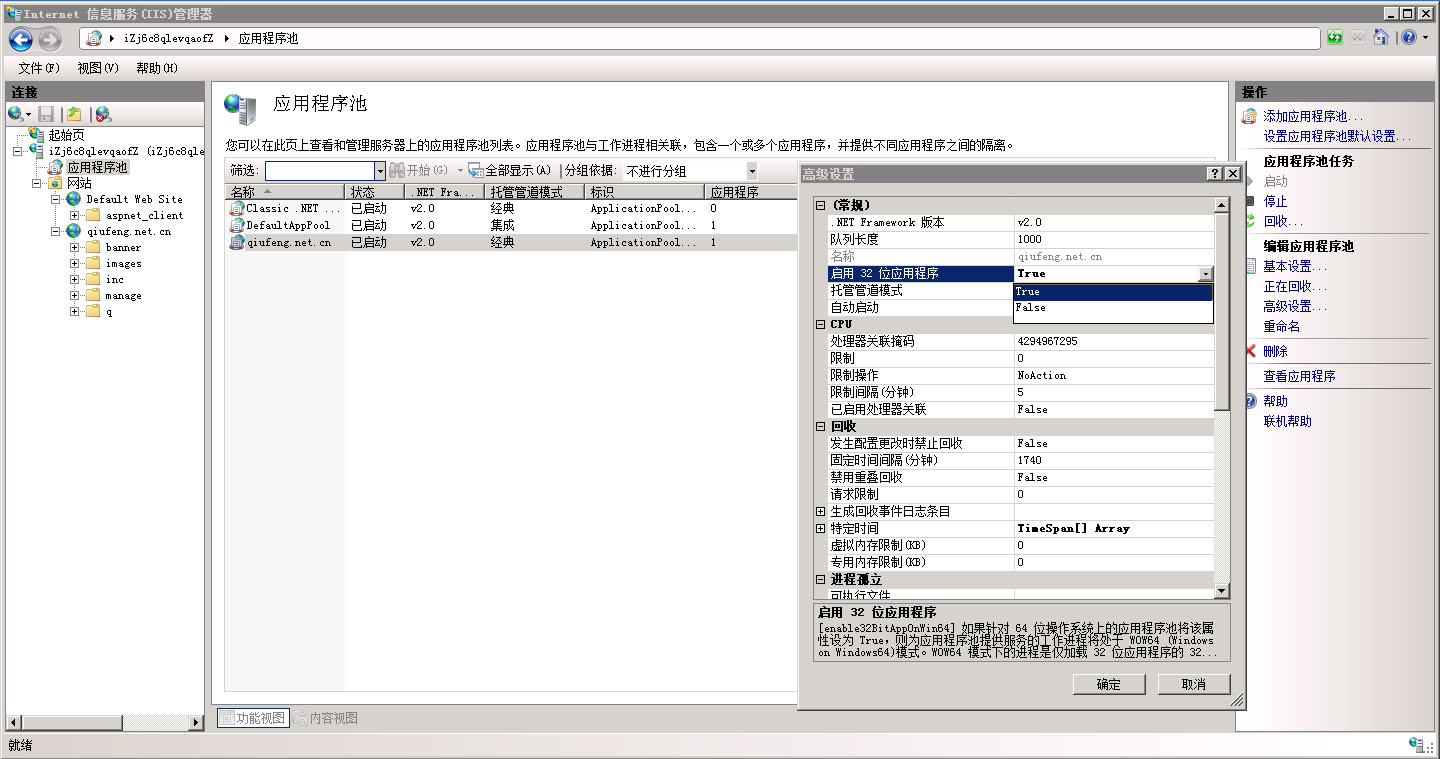Click the Classic .NET app pool row icon
This screenshot has height=759, width=1440.
click(237, 208)
